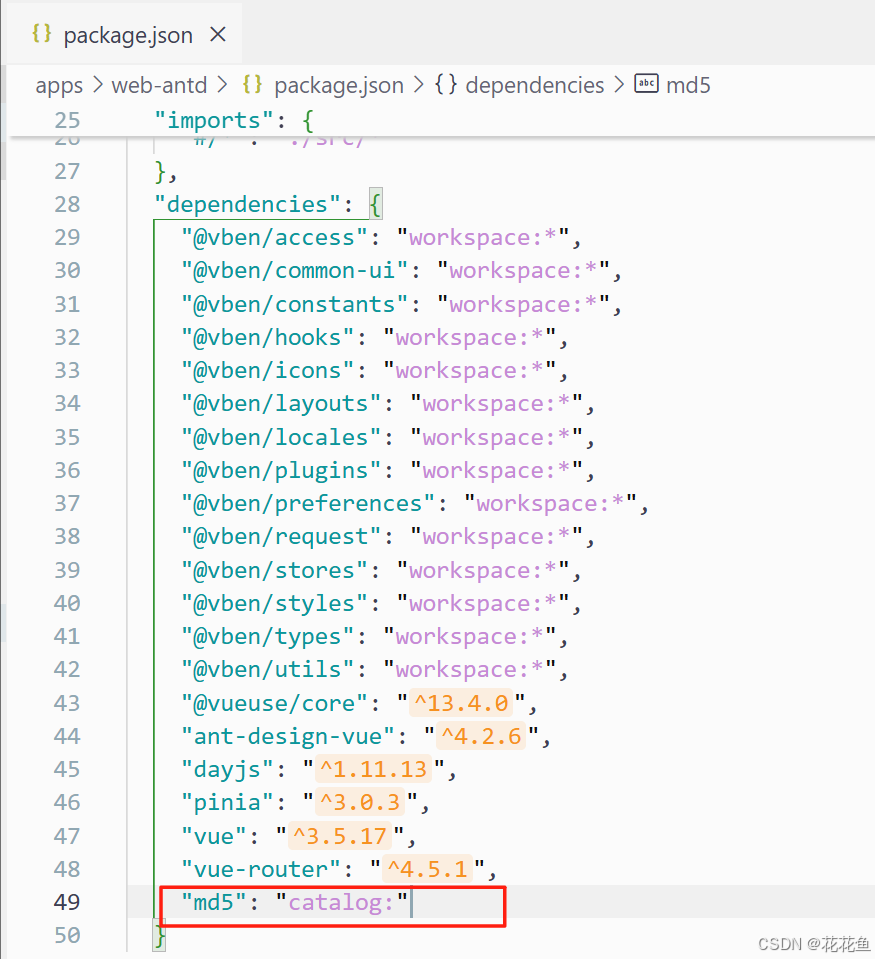Click line number 43 in the gutter
Image resolution: width=875 pixels, height=959 pixels.
click(67, 703)
